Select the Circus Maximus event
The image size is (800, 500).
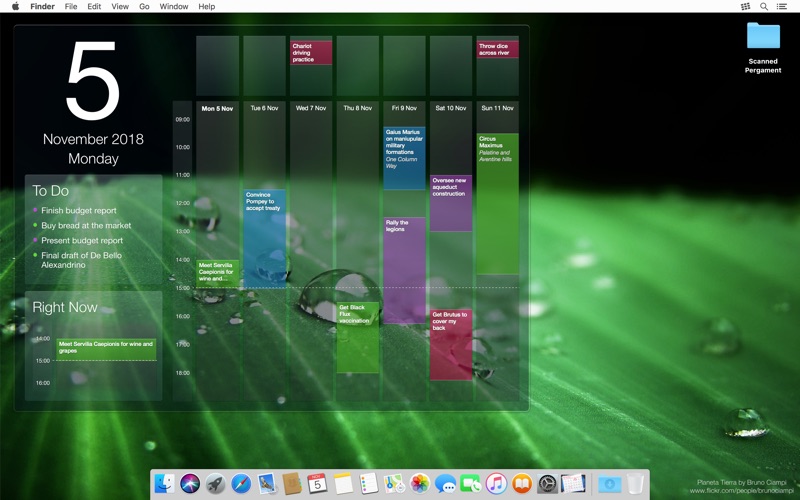(497, 204)
